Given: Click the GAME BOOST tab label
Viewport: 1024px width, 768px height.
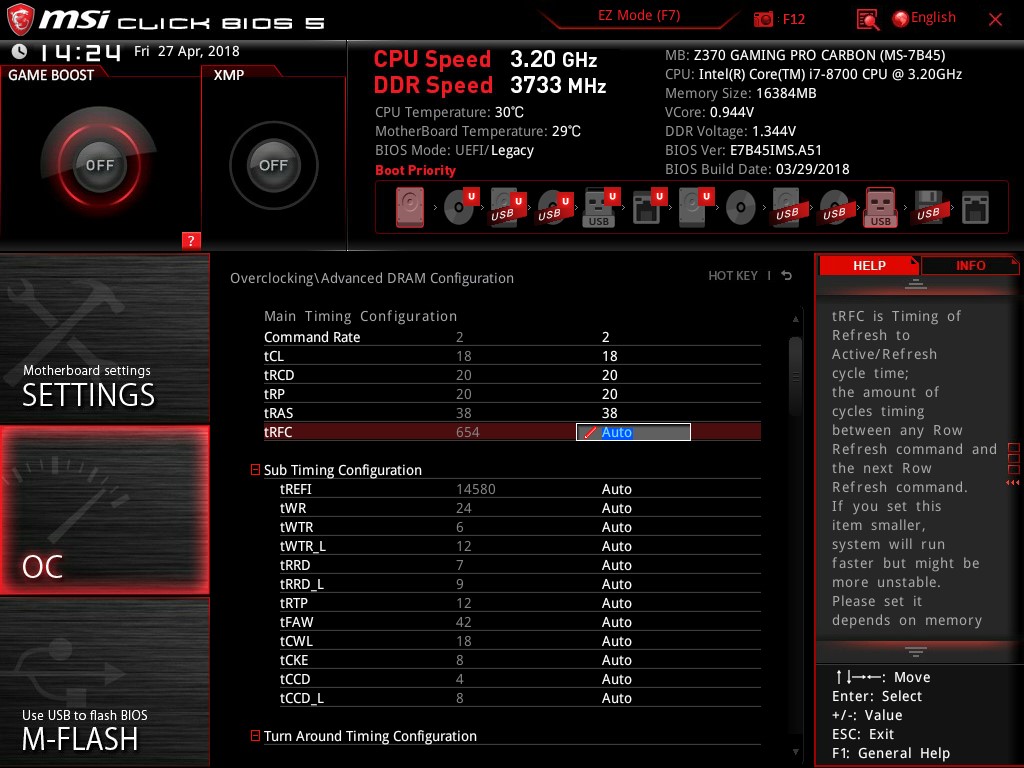Looking at the screenshot, I should click(51, 75).
